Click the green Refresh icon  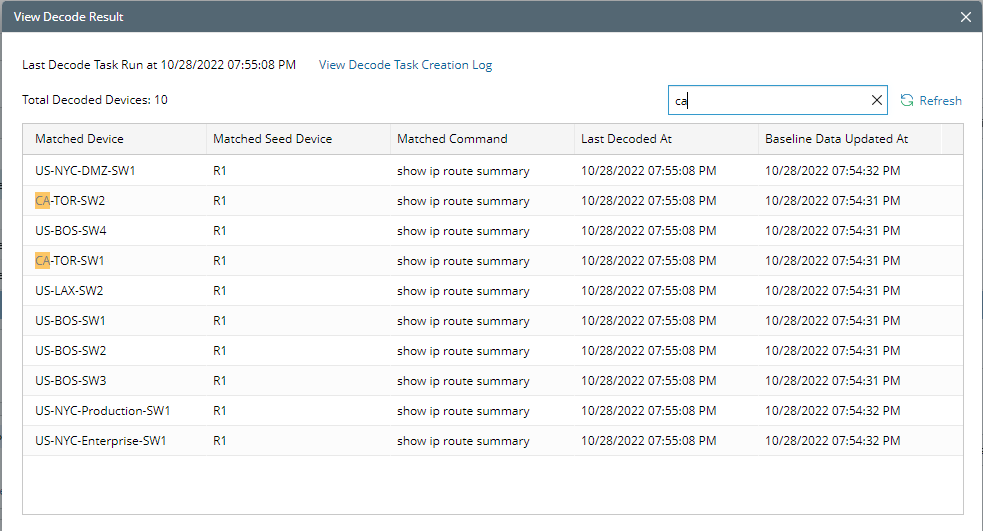[x=907, y=100]
